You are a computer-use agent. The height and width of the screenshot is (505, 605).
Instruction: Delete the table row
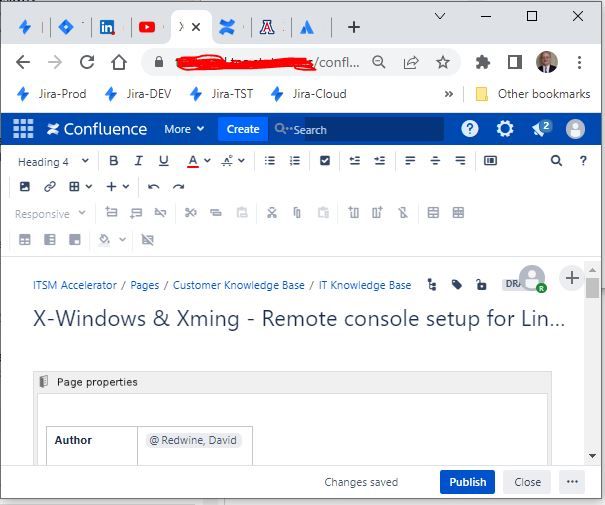coord(161,212)
